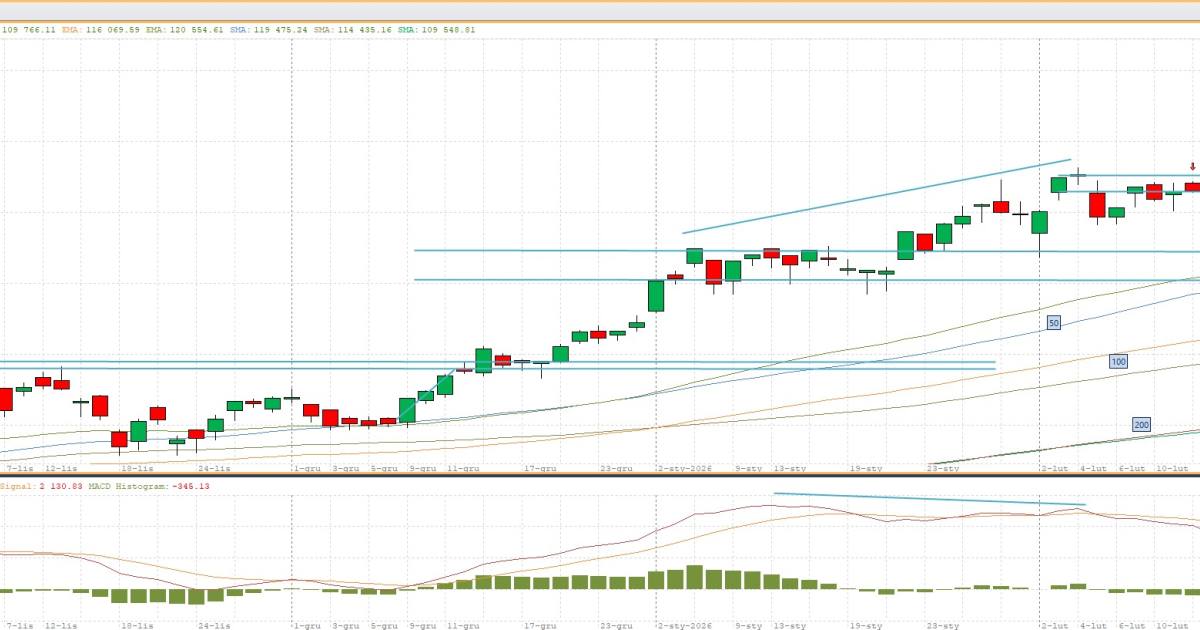1200x630 pixels.
Task: Click the red down-arrow marker above the last candle
Action: pyautogui.click(x=1192, y=167)
